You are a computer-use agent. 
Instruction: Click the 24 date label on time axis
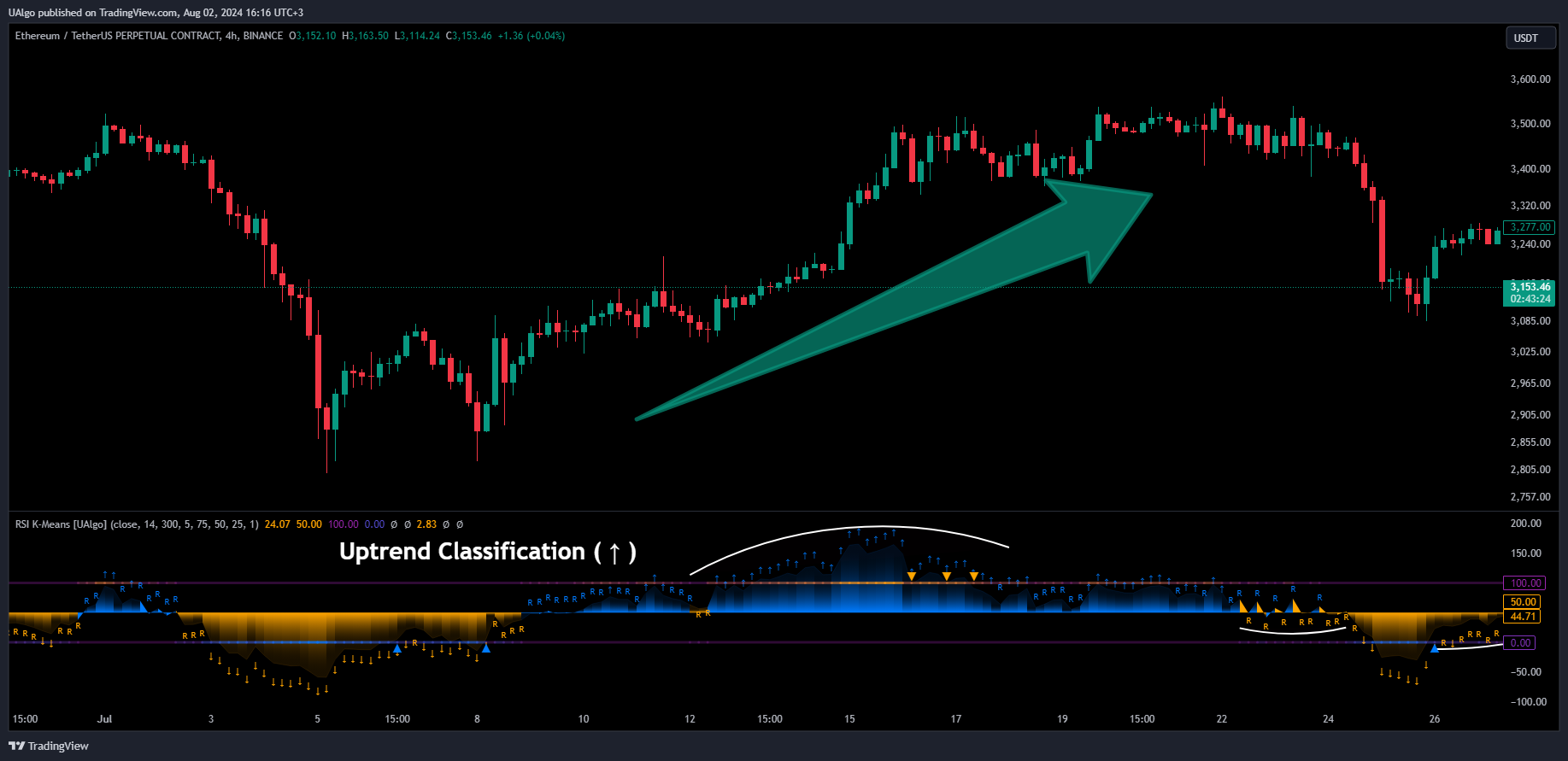(x=1328, y=719)
